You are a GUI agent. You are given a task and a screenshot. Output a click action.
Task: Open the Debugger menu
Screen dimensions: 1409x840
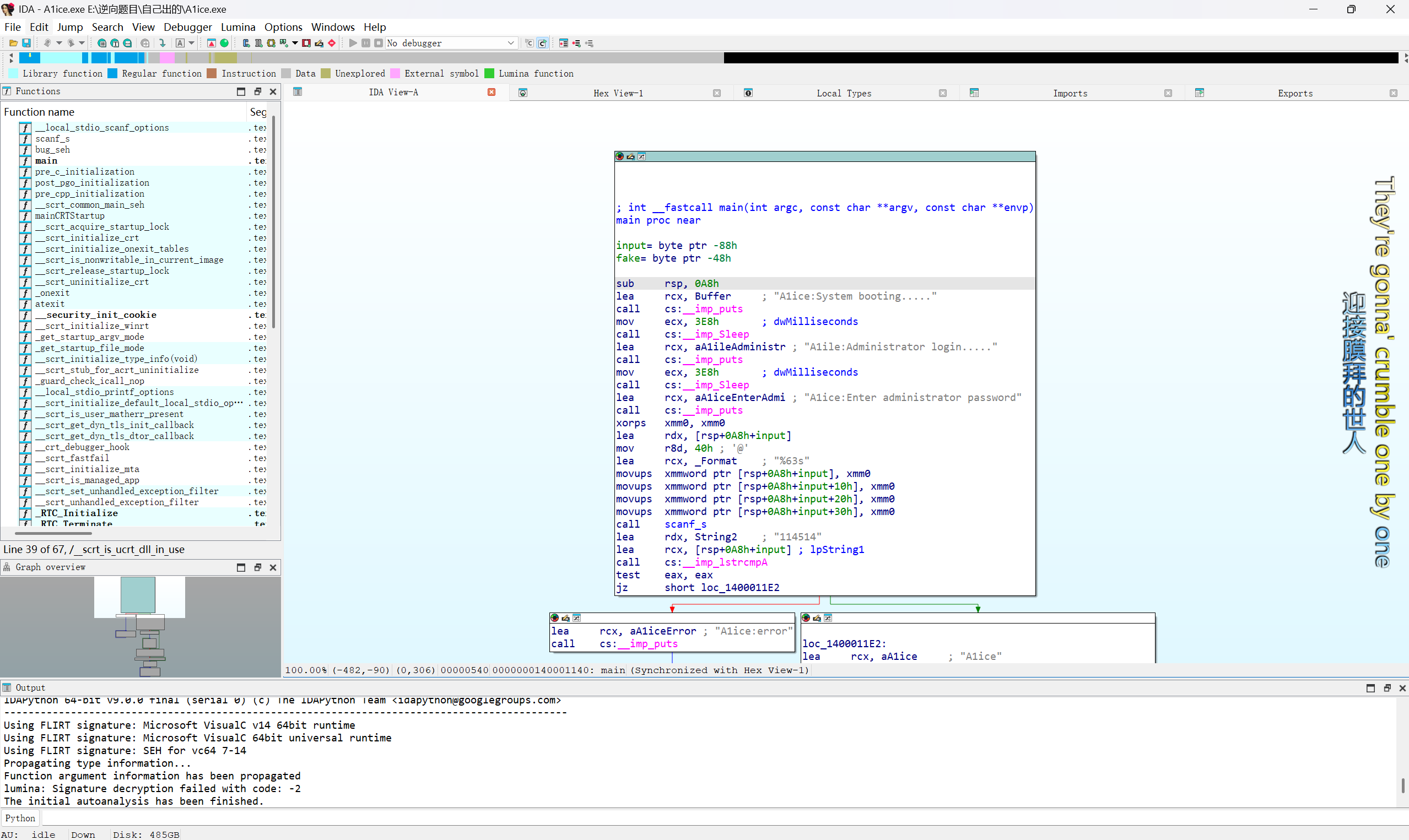(187, 27)
